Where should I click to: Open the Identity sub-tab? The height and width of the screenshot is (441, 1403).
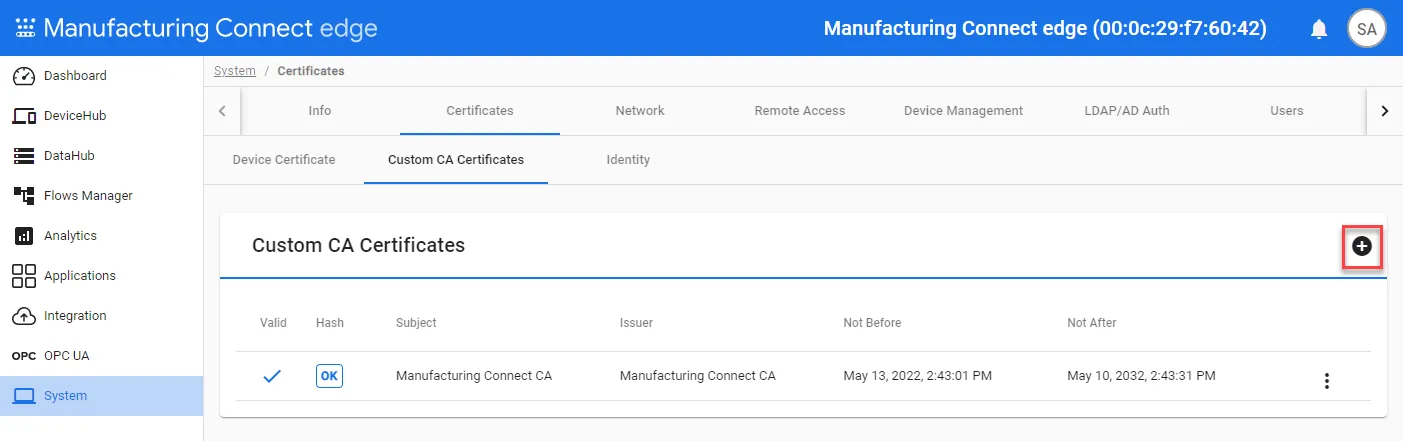point(628,160)
